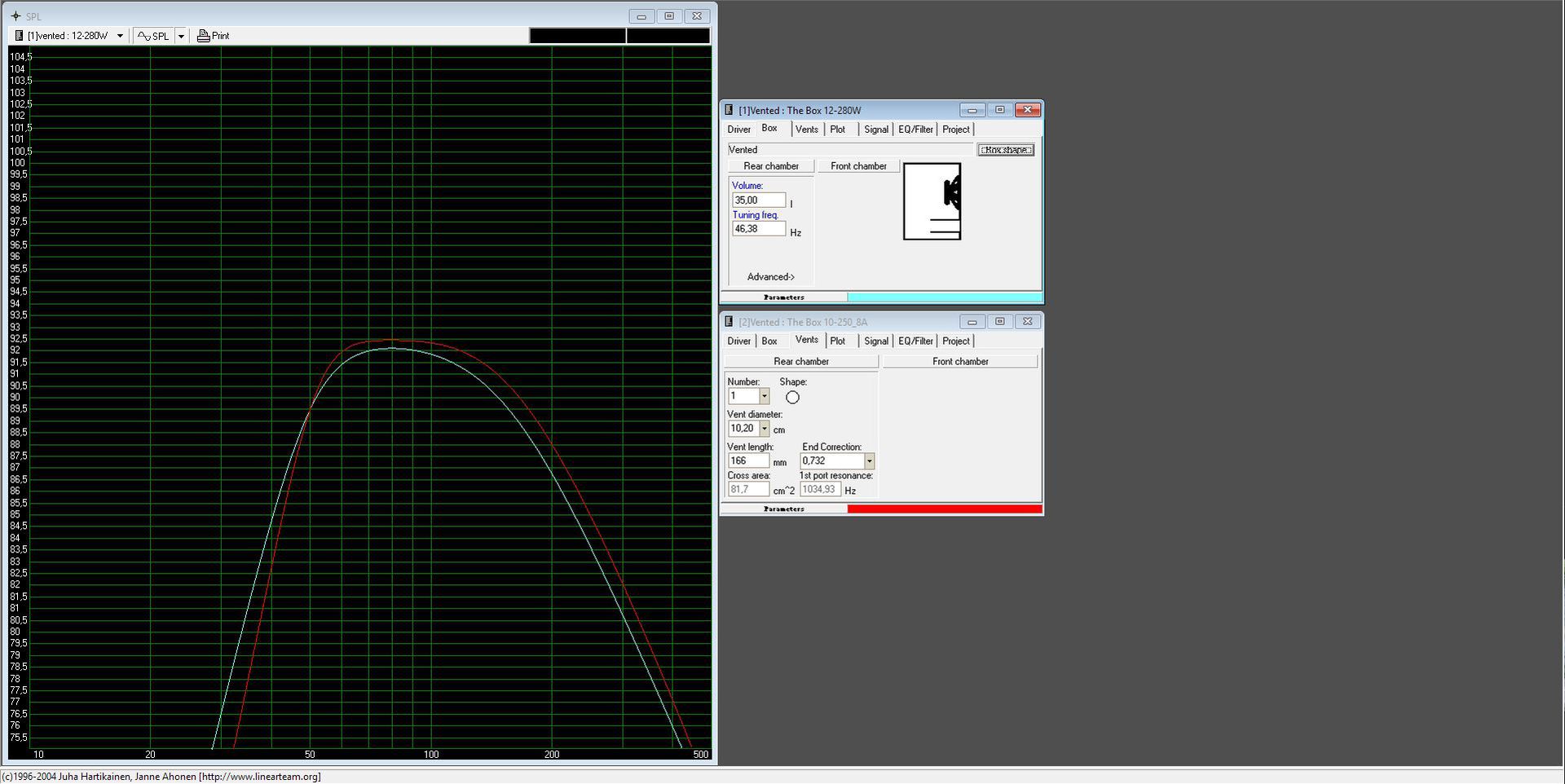Expand the SPL graph type dropdown arrow

click(181, 36)
